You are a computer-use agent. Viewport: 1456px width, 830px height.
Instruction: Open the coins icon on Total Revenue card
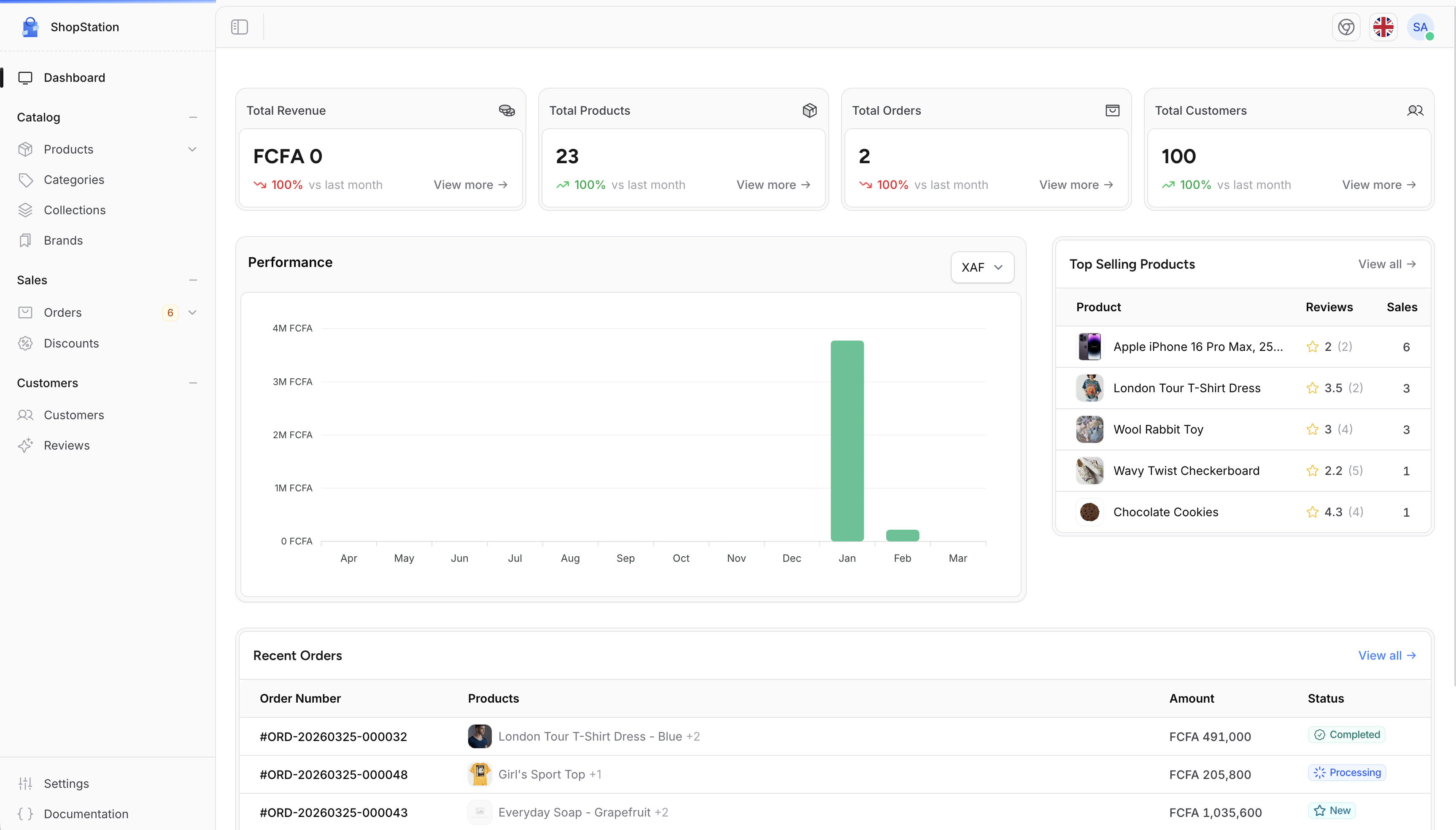coord(506,110)
